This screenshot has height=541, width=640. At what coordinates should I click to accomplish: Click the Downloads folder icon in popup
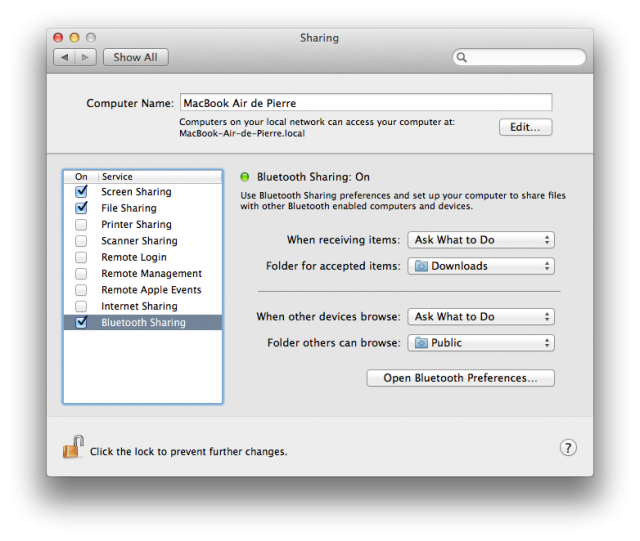(x=421, y=266)
